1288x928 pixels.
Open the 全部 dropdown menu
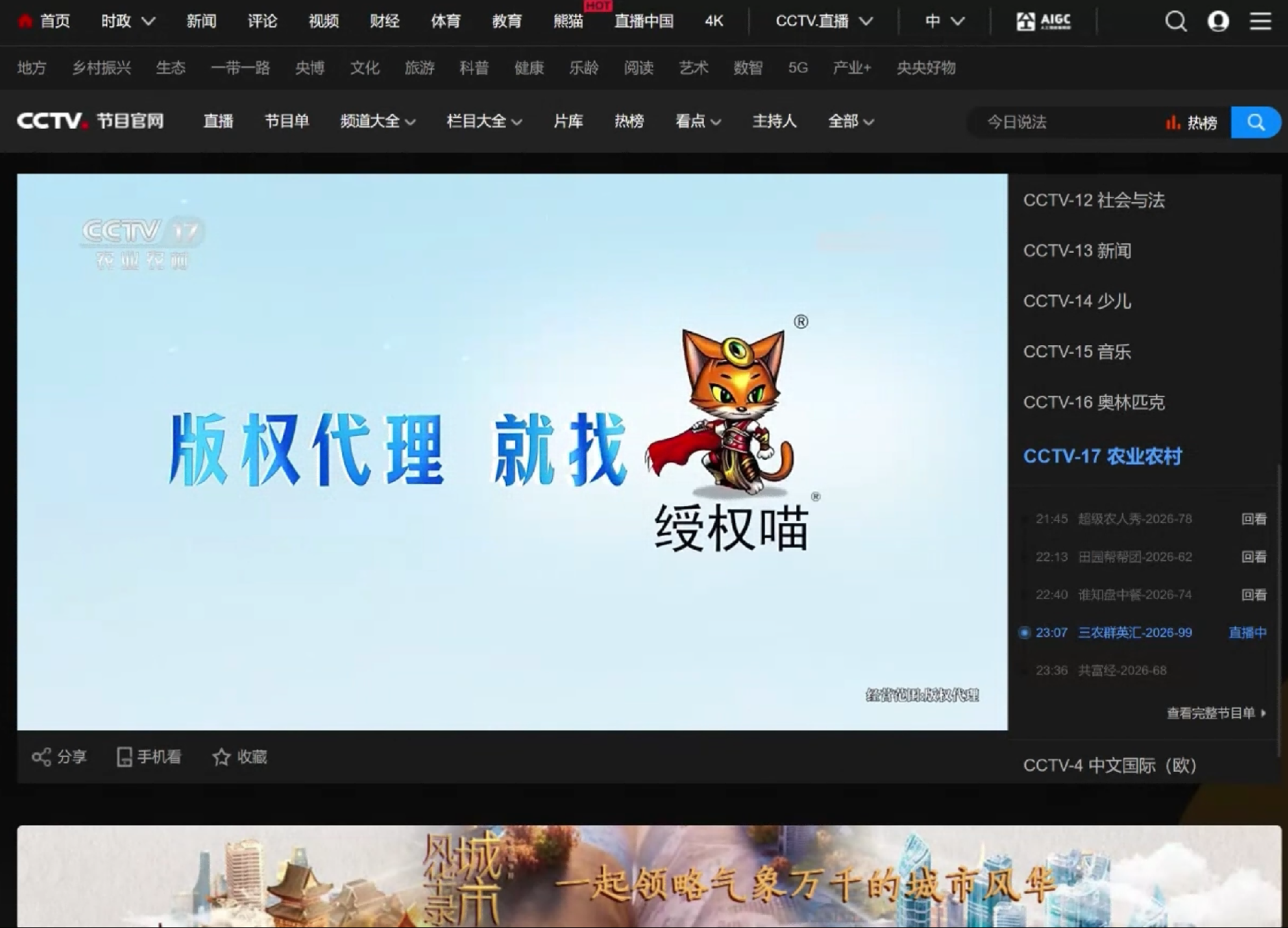point(851,122)
